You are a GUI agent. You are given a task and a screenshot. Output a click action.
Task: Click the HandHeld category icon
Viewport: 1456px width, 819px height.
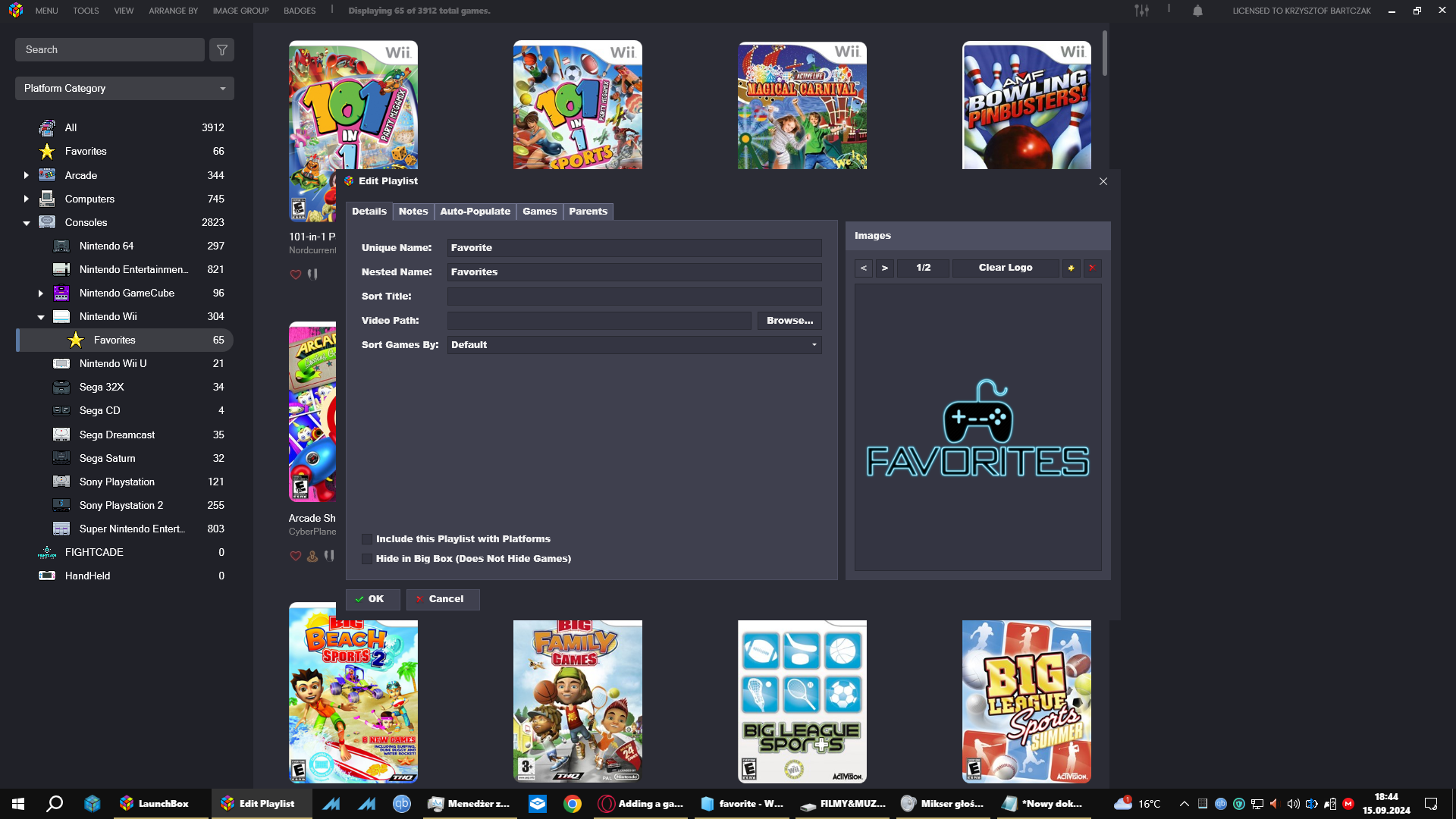pyautogui.click(x=47, y=576)
